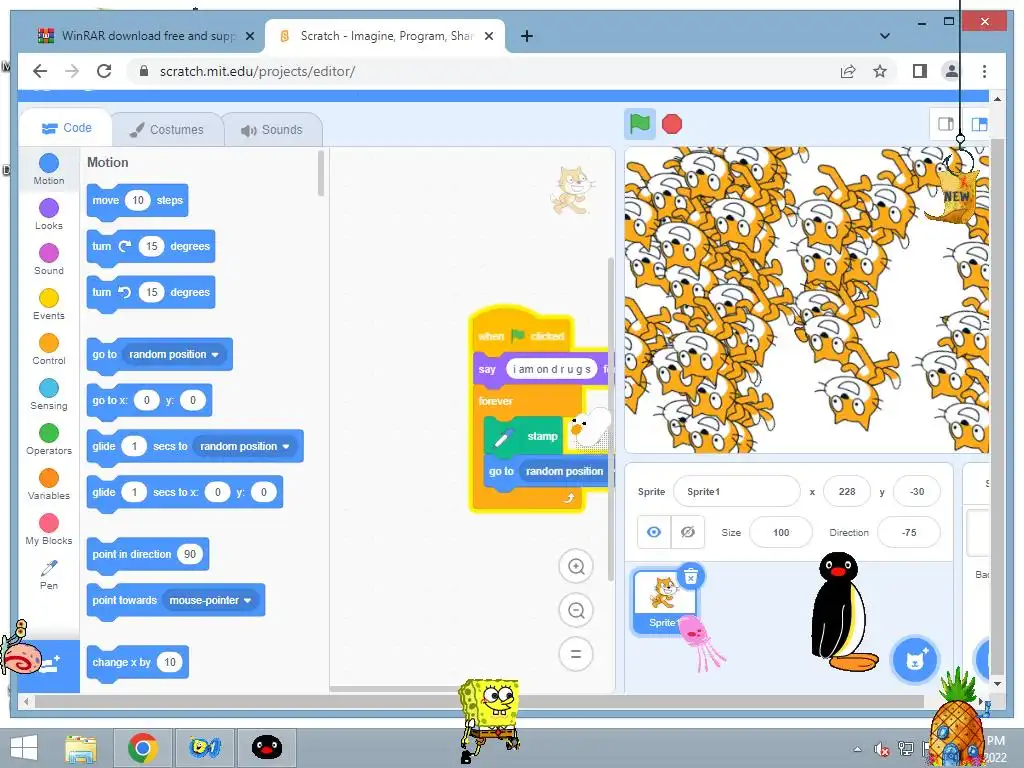The image size is (1024, 768).
Task: Click the move 10 steps block
Action: click(137, 200)
